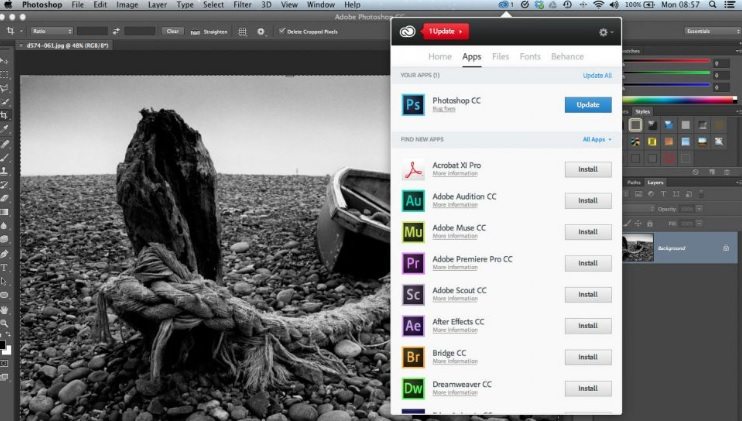Switch to the Home tab

point(440,56)
